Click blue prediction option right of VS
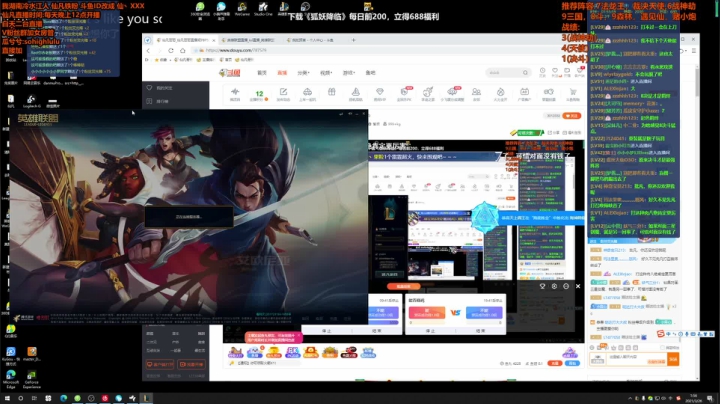Screen dimensions: 720x404 pyautogui.click(x=484, y=313)
